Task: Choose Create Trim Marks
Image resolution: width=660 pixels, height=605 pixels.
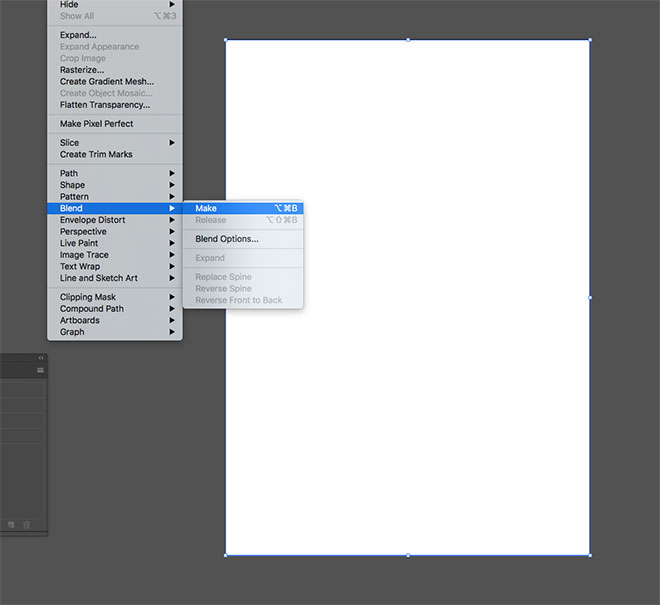Action: [x=115, y=155]
